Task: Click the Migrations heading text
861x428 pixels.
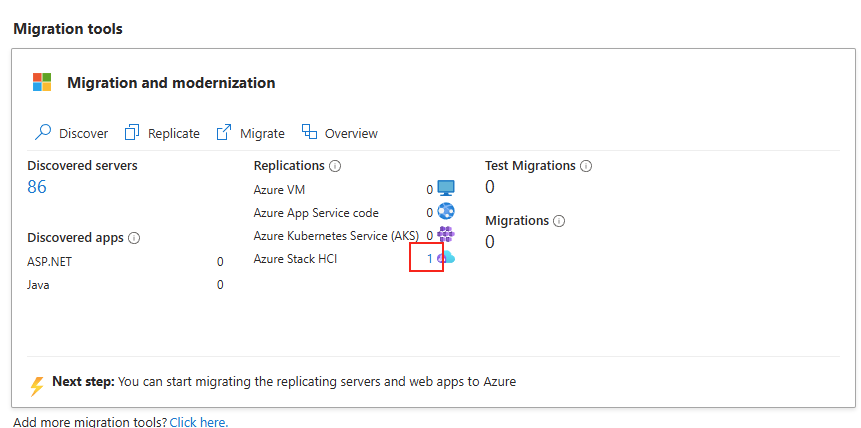Action: [517, 220]
